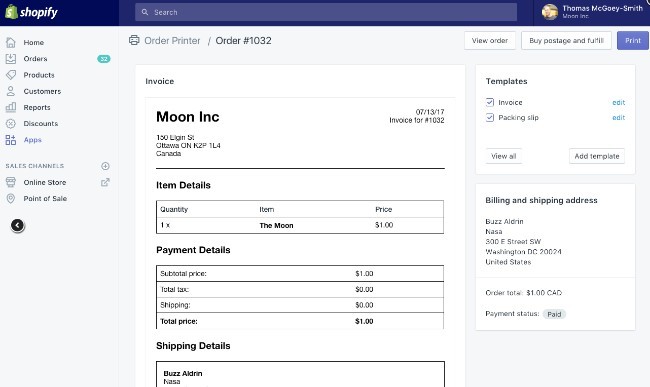650x387 pixels.
Task: Open the Home icon in sidebar
Action: (x=11, y=42)
